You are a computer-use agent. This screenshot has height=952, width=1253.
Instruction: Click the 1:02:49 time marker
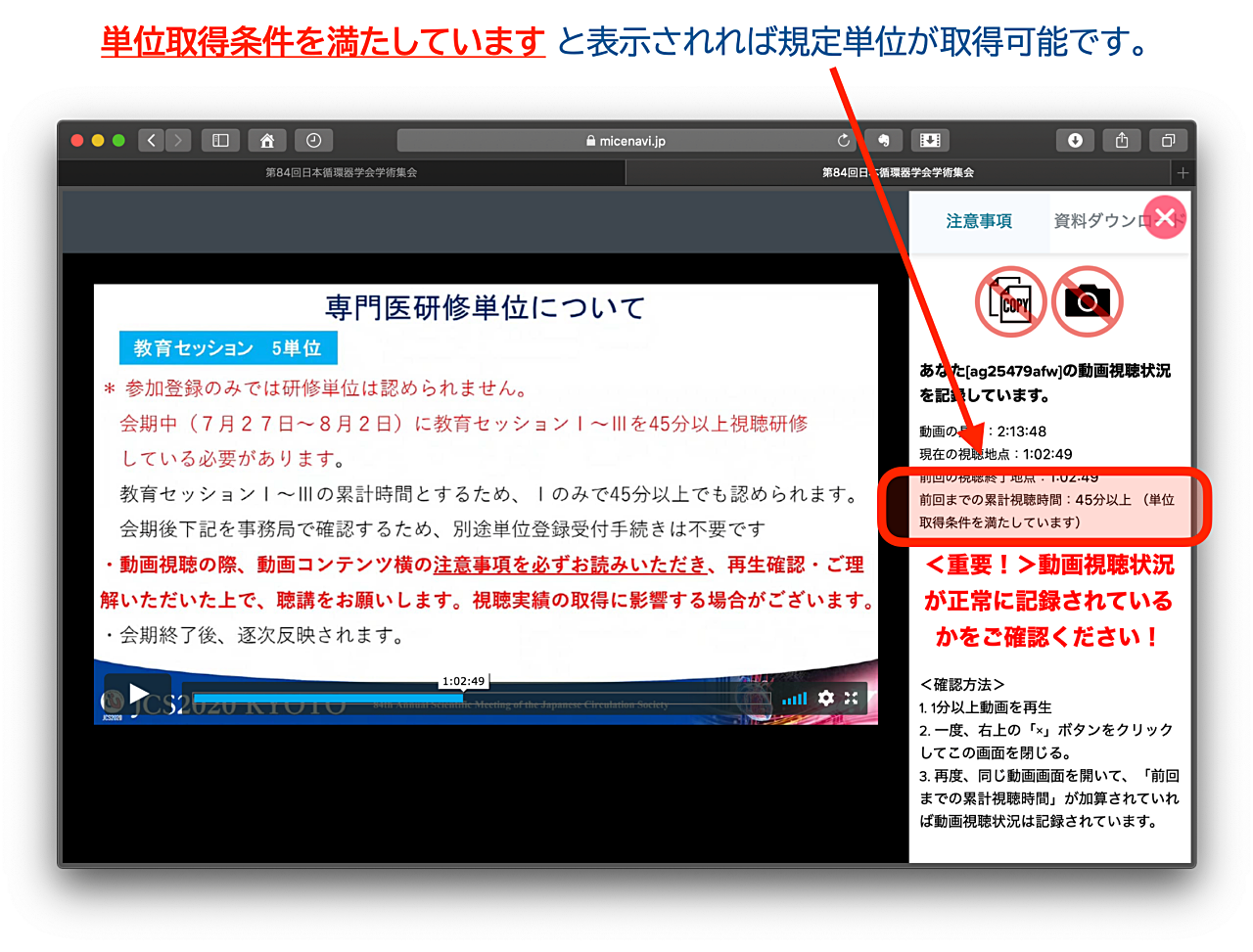click(x=463, y=681)
